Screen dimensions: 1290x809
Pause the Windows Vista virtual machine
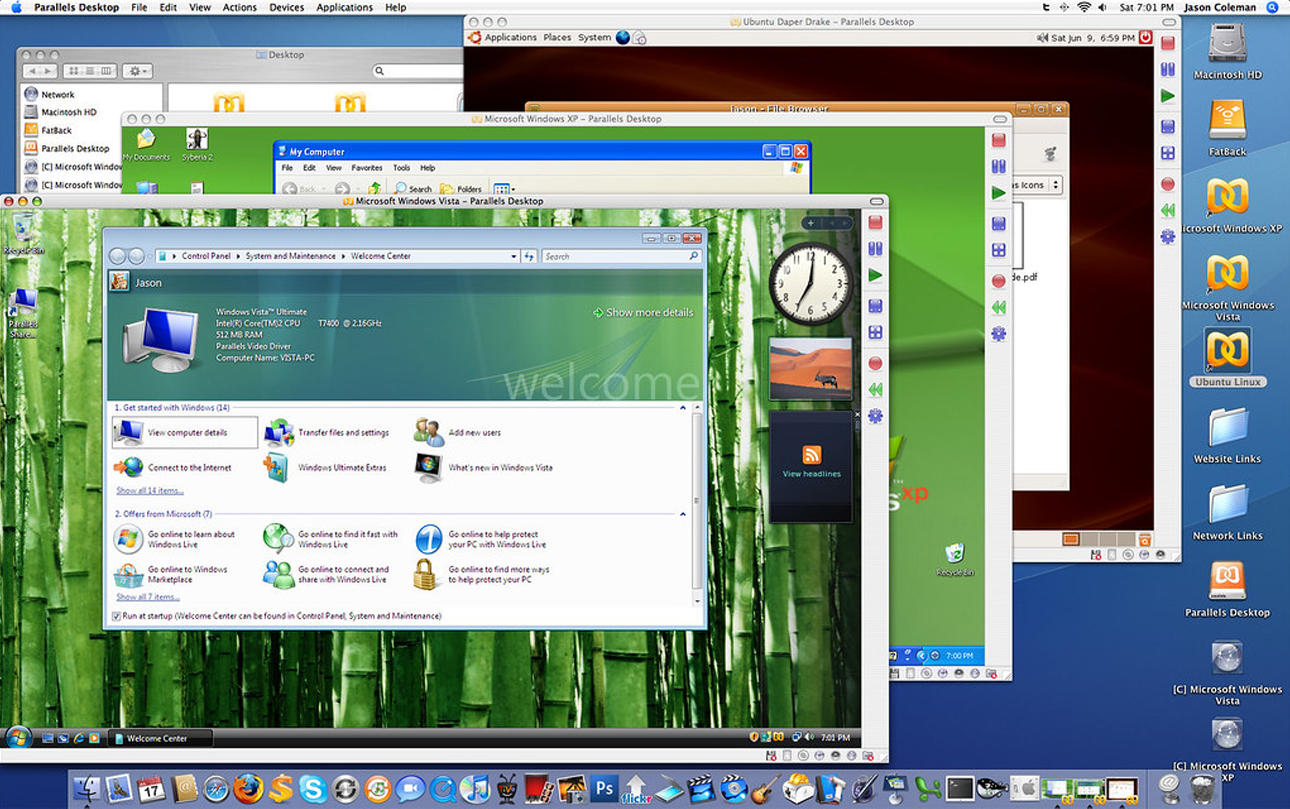(x=875, y=248)
